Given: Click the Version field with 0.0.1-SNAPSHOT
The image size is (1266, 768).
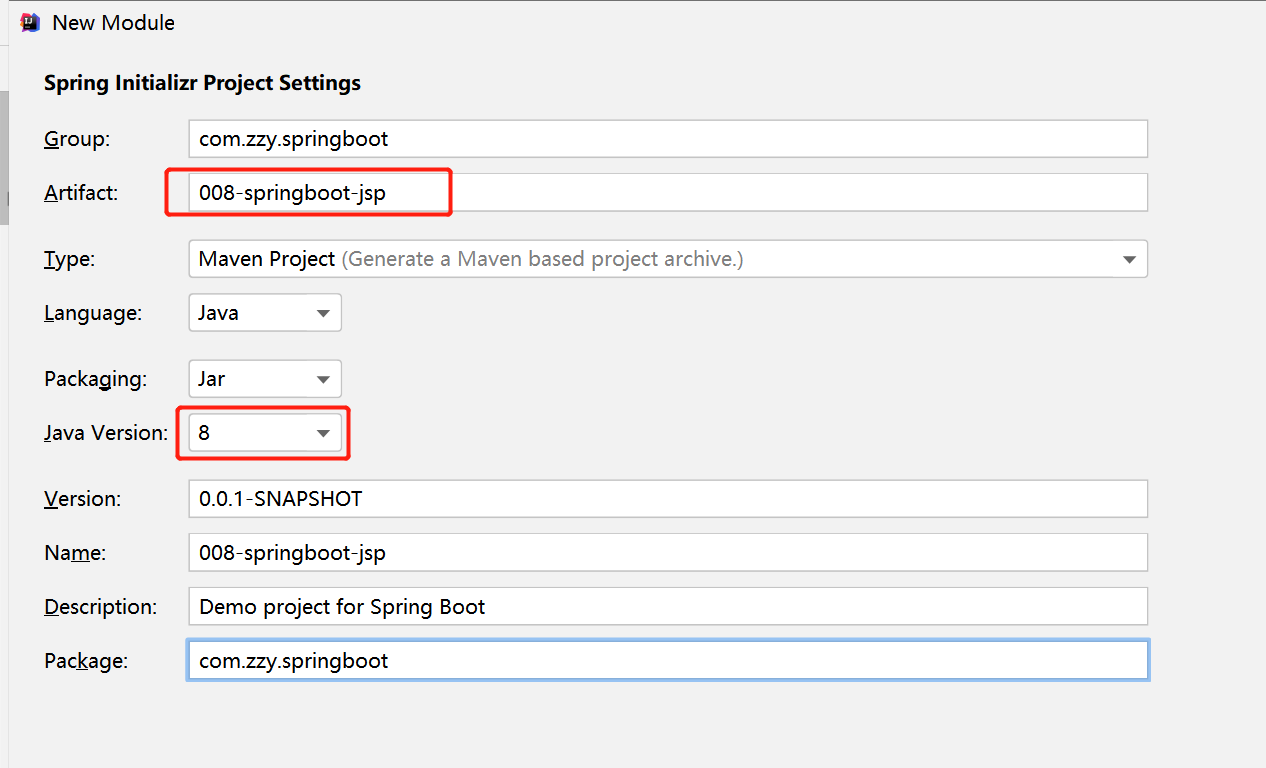Looking at the screenshot, I should [x=667, y=498].
